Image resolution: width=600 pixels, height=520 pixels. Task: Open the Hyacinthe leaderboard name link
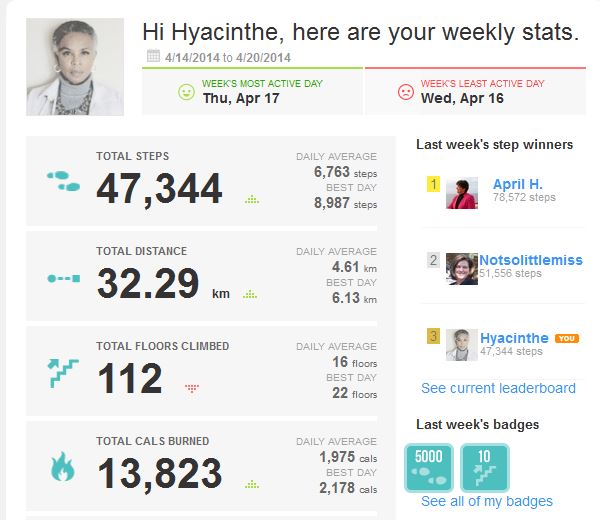514,338
